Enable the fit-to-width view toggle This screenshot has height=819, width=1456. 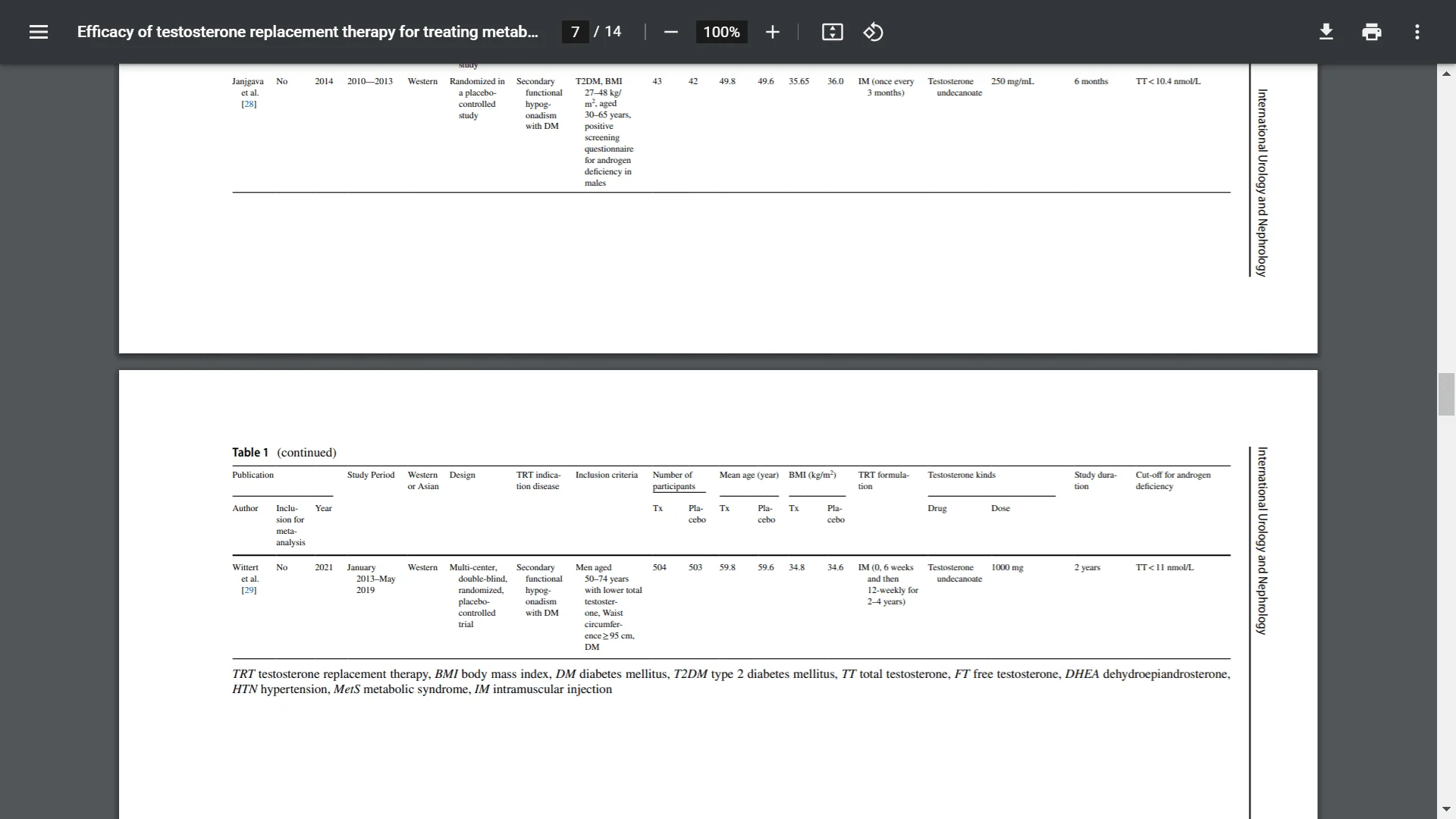pos(832,32)
